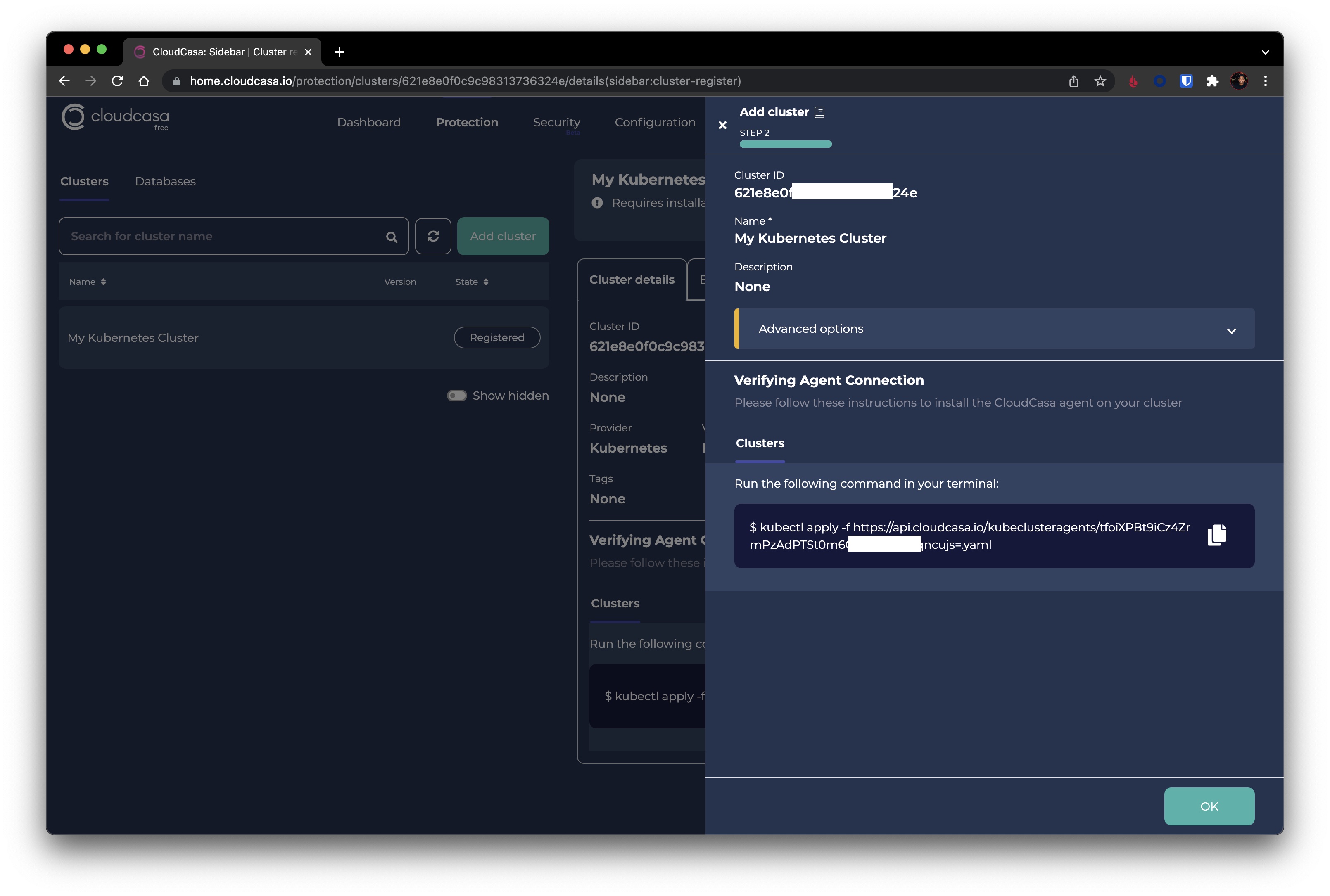Image resolution: width=1330 pixels, height=896 pixels.
Task: Confirm with the OK button
Action: [1209, 806]
